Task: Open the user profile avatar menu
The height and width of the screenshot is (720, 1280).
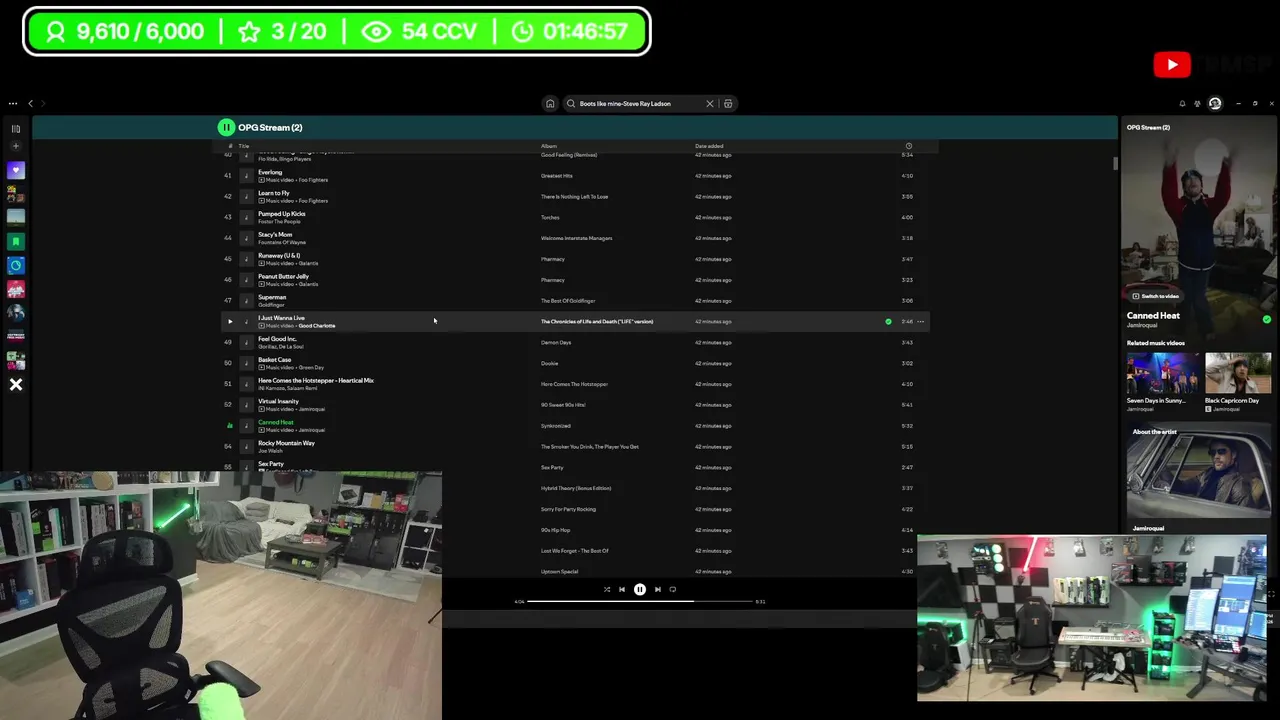Action: click(x=1215, y=103)
